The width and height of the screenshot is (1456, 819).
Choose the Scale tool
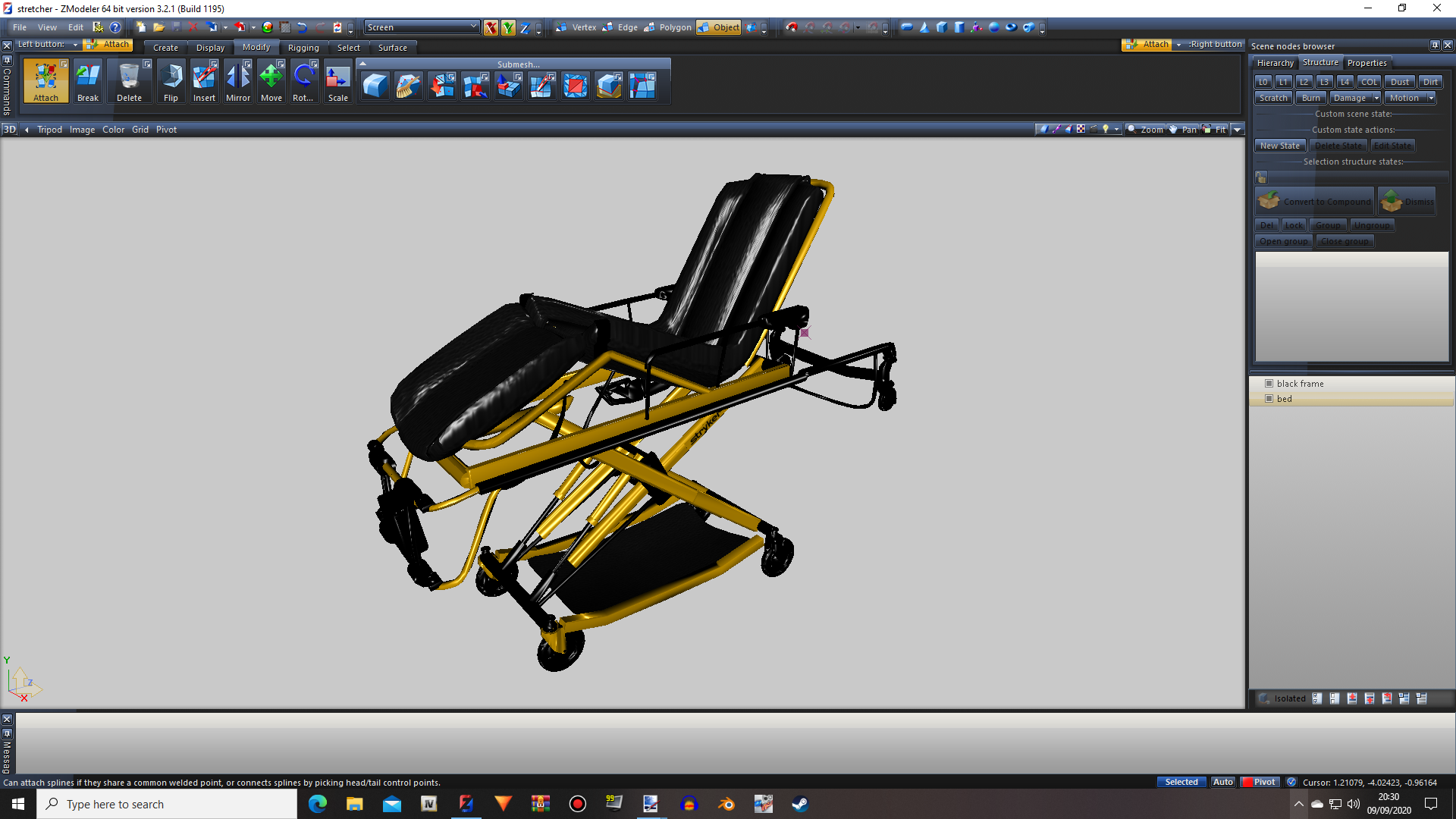337,81
